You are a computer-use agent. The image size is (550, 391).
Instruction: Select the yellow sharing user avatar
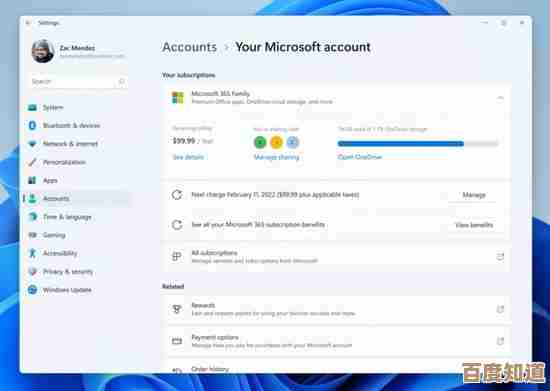[276, 142]
